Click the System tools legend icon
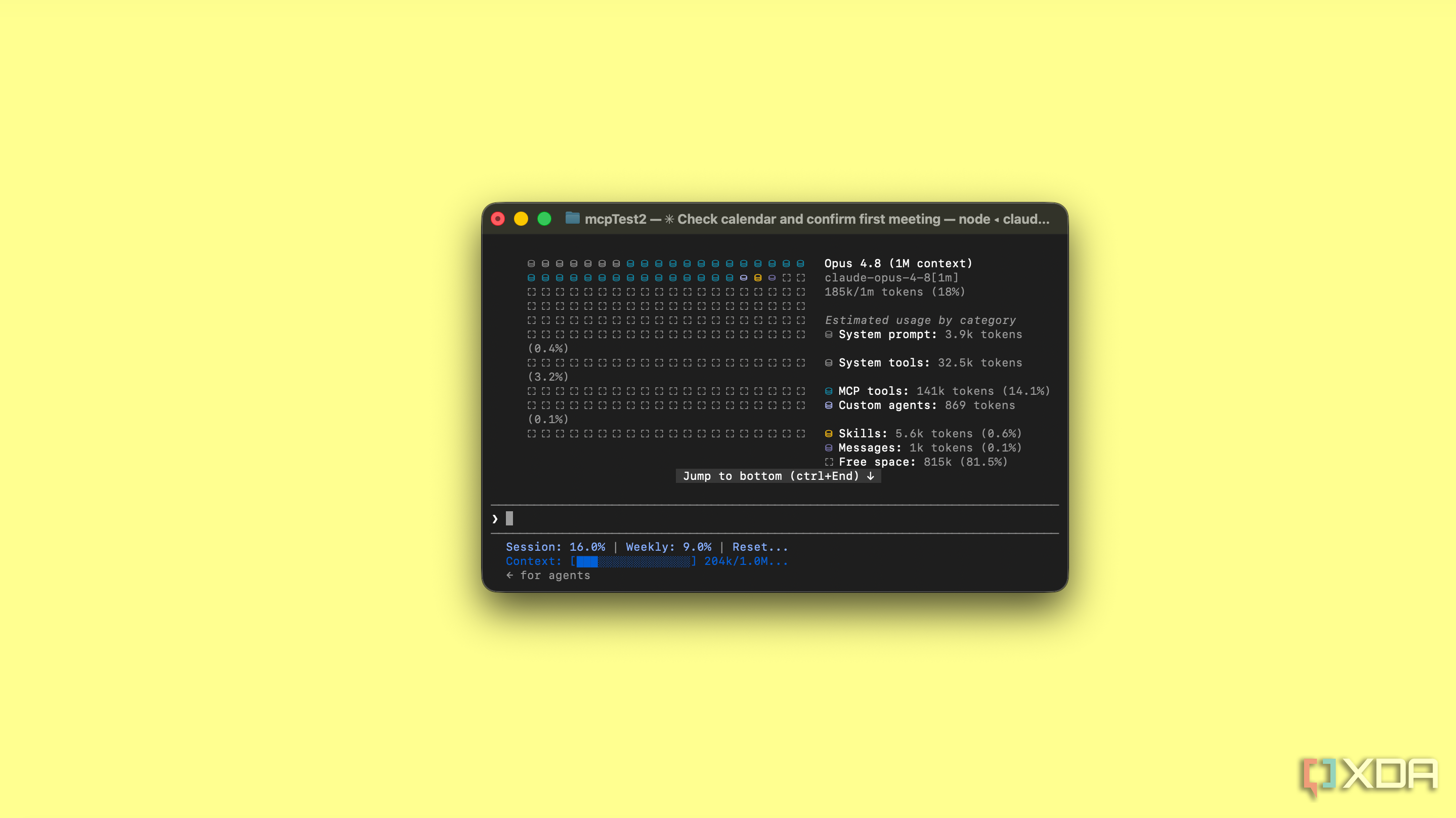This screenshot has width=1456, height=818. tap(829, 362)
